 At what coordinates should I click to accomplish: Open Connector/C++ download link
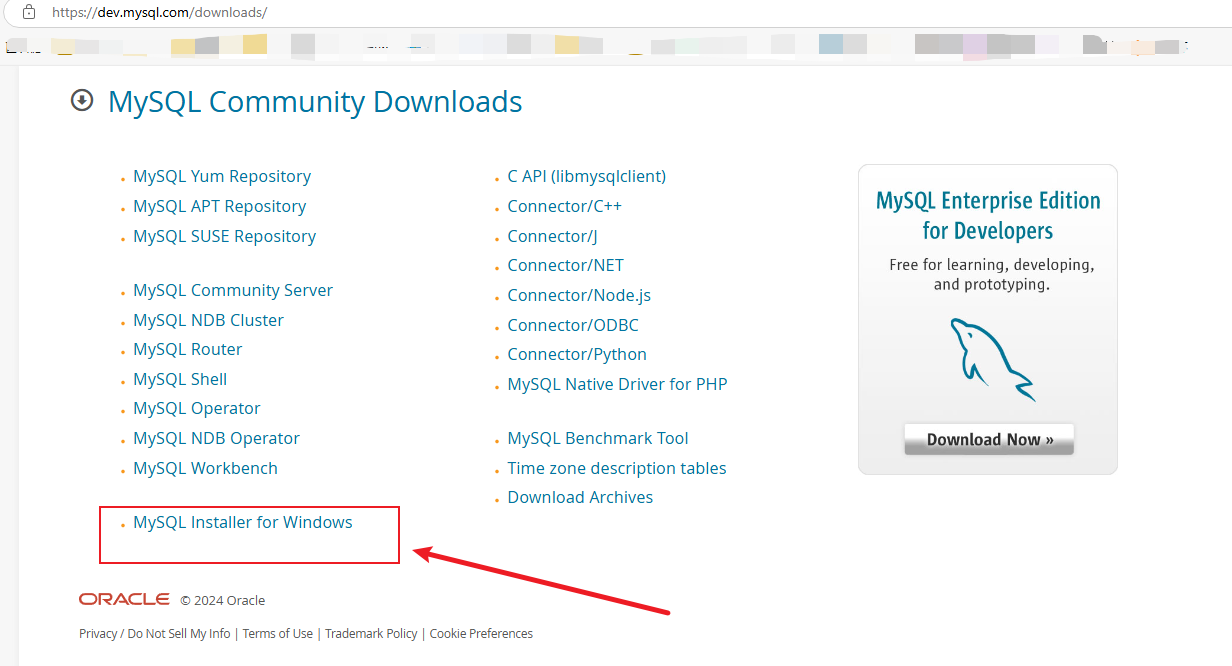click(565, 206)
